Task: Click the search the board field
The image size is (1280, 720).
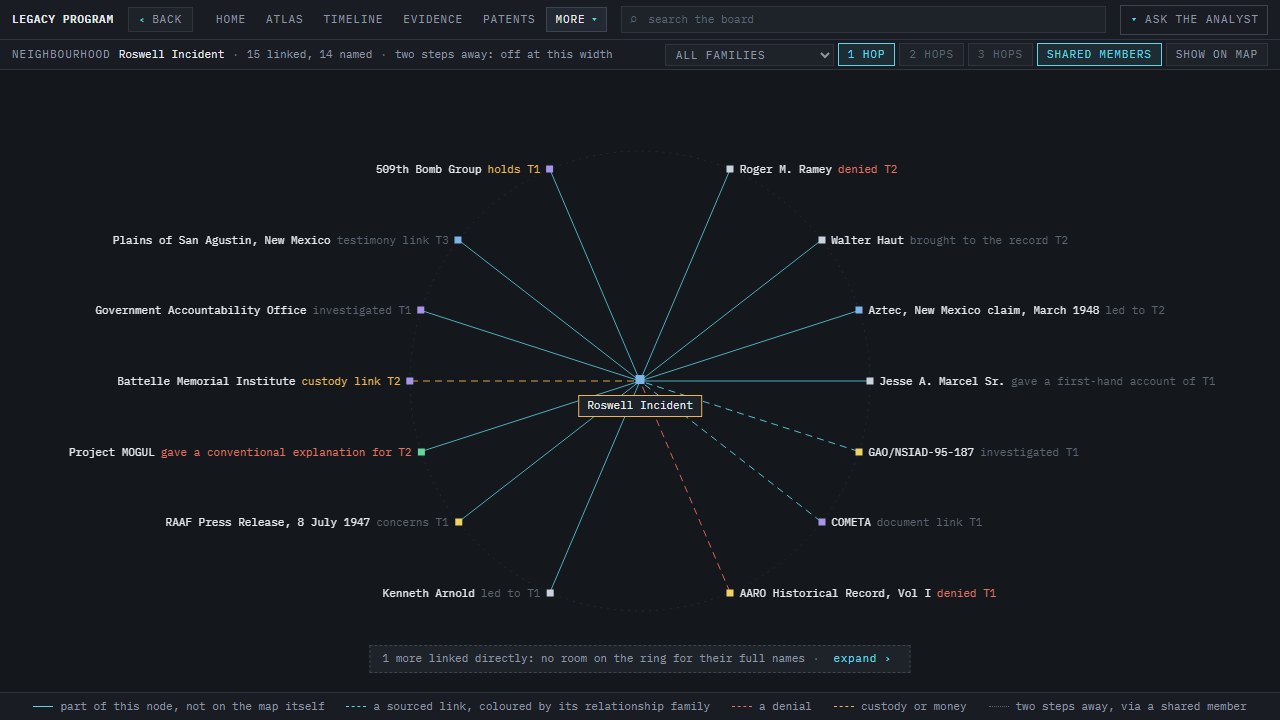Action: point(863,19)
